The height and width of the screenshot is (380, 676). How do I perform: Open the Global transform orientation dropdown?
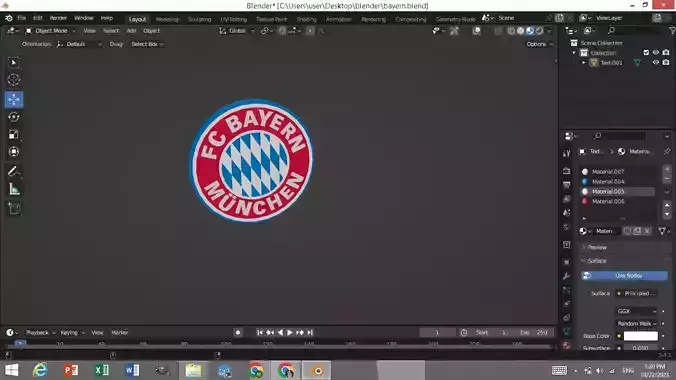(x=237, y=31)
